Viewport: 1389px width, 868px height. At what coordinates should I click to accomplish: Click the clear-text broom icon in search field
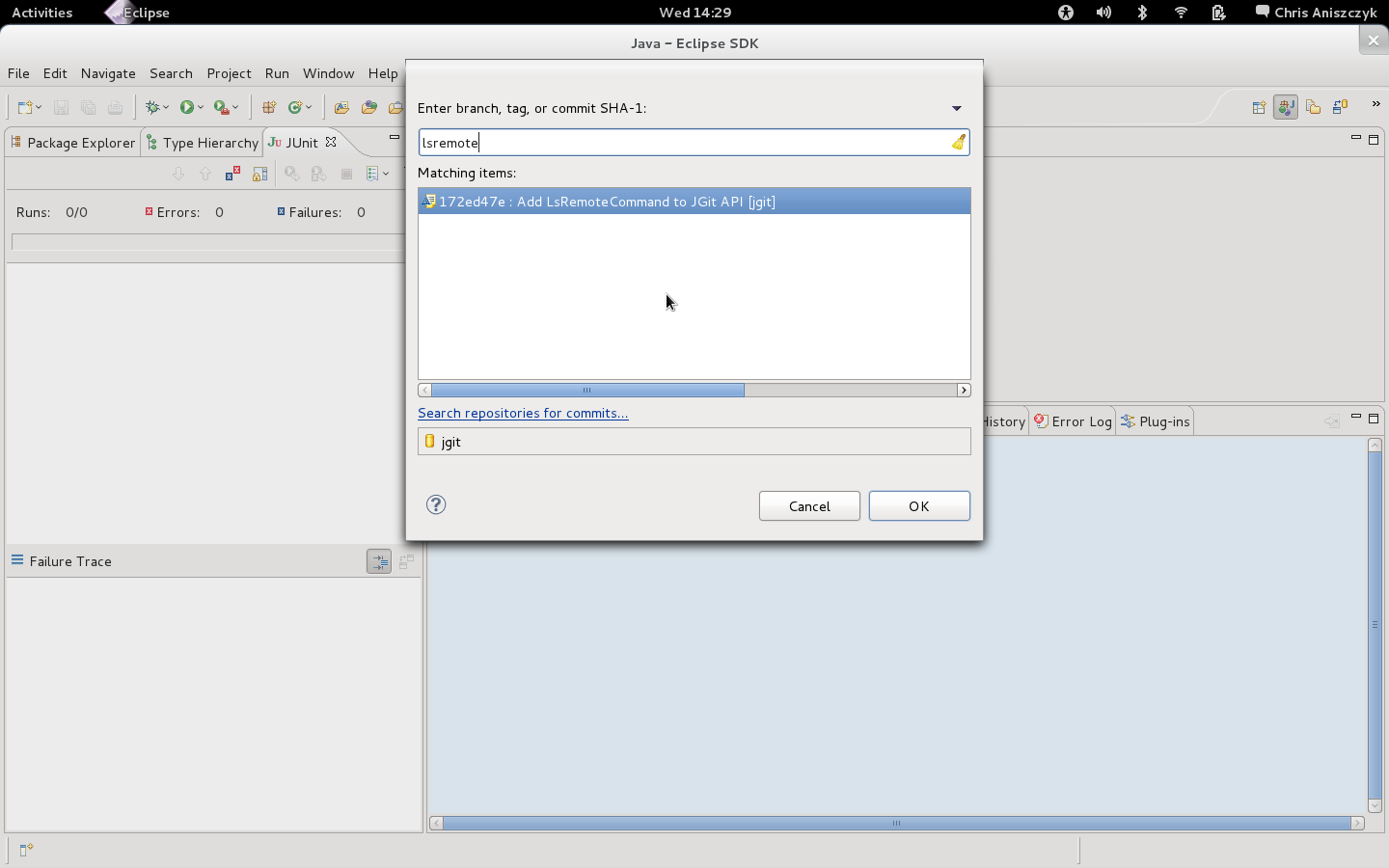click(x=958, y=142)
